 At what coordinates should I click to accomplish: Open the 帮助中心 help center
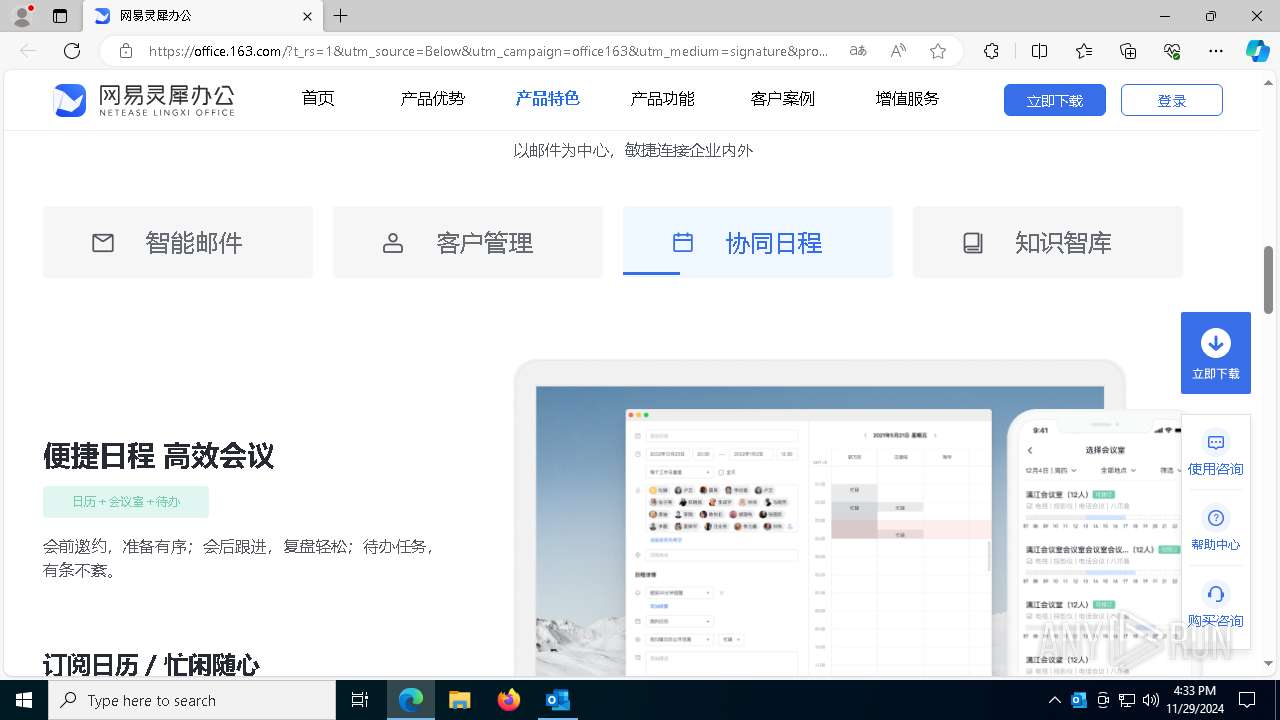[1216, 530]
